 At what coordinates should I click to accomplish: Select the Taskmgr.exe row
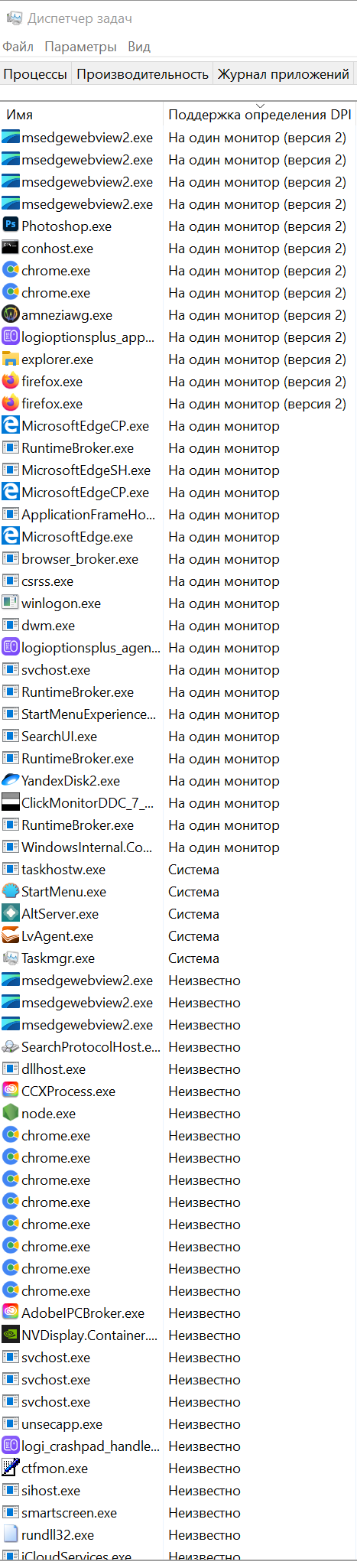pyautogui.click(x=178, y=958)
